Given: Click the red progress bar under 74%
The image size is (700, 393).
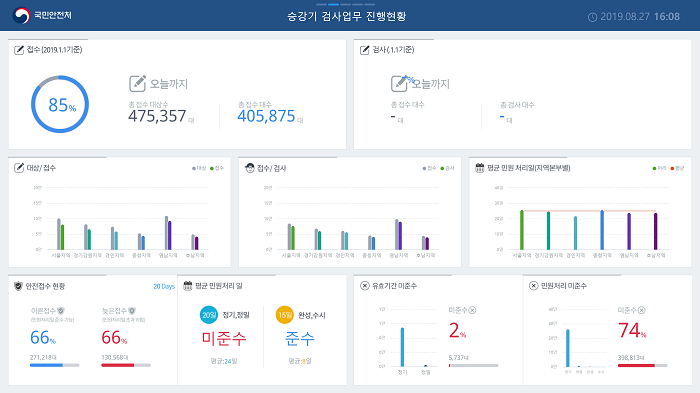Looking at the screenshot, I should tap(636, 365).
